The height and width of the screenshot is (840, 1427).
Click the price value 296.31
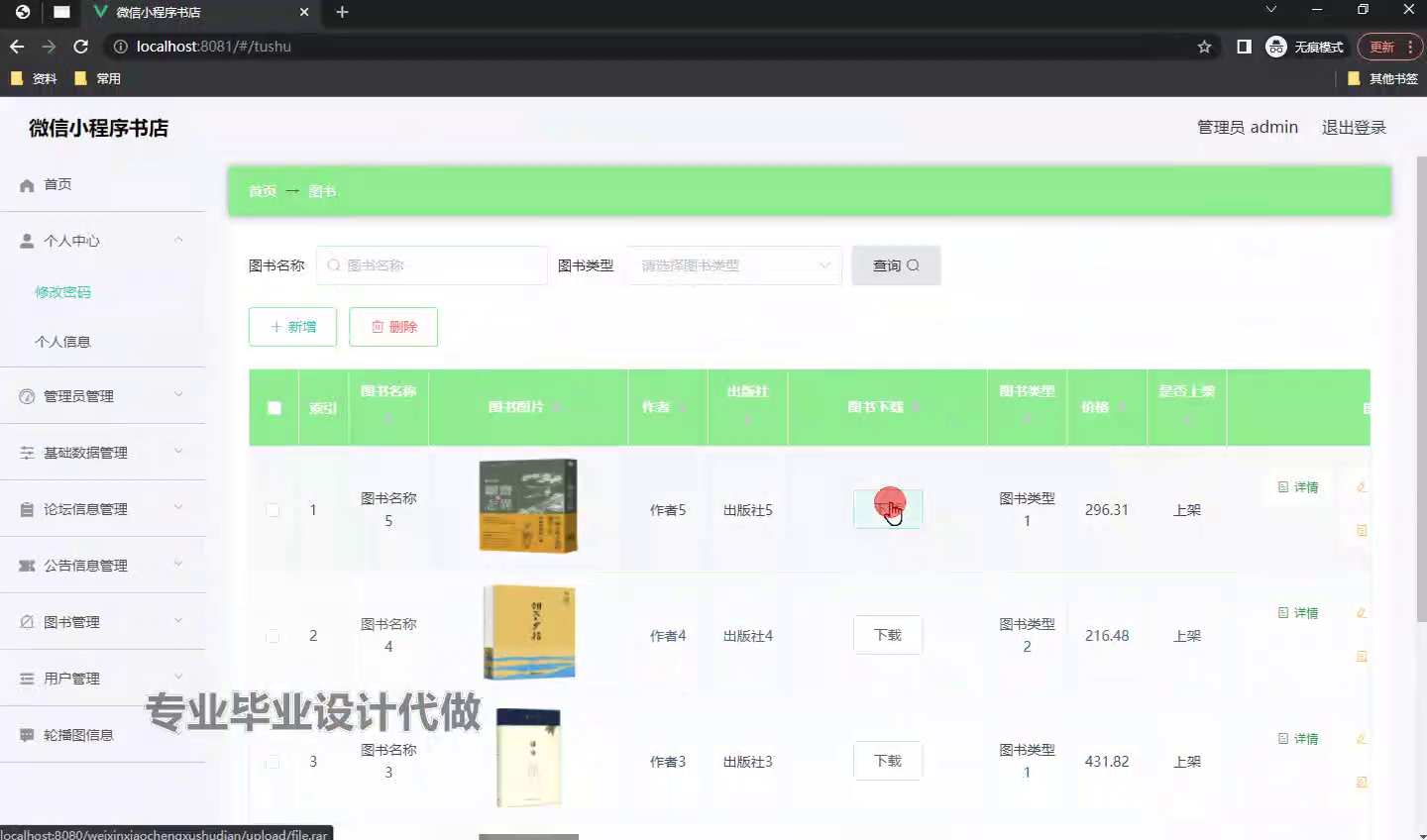1107,510
